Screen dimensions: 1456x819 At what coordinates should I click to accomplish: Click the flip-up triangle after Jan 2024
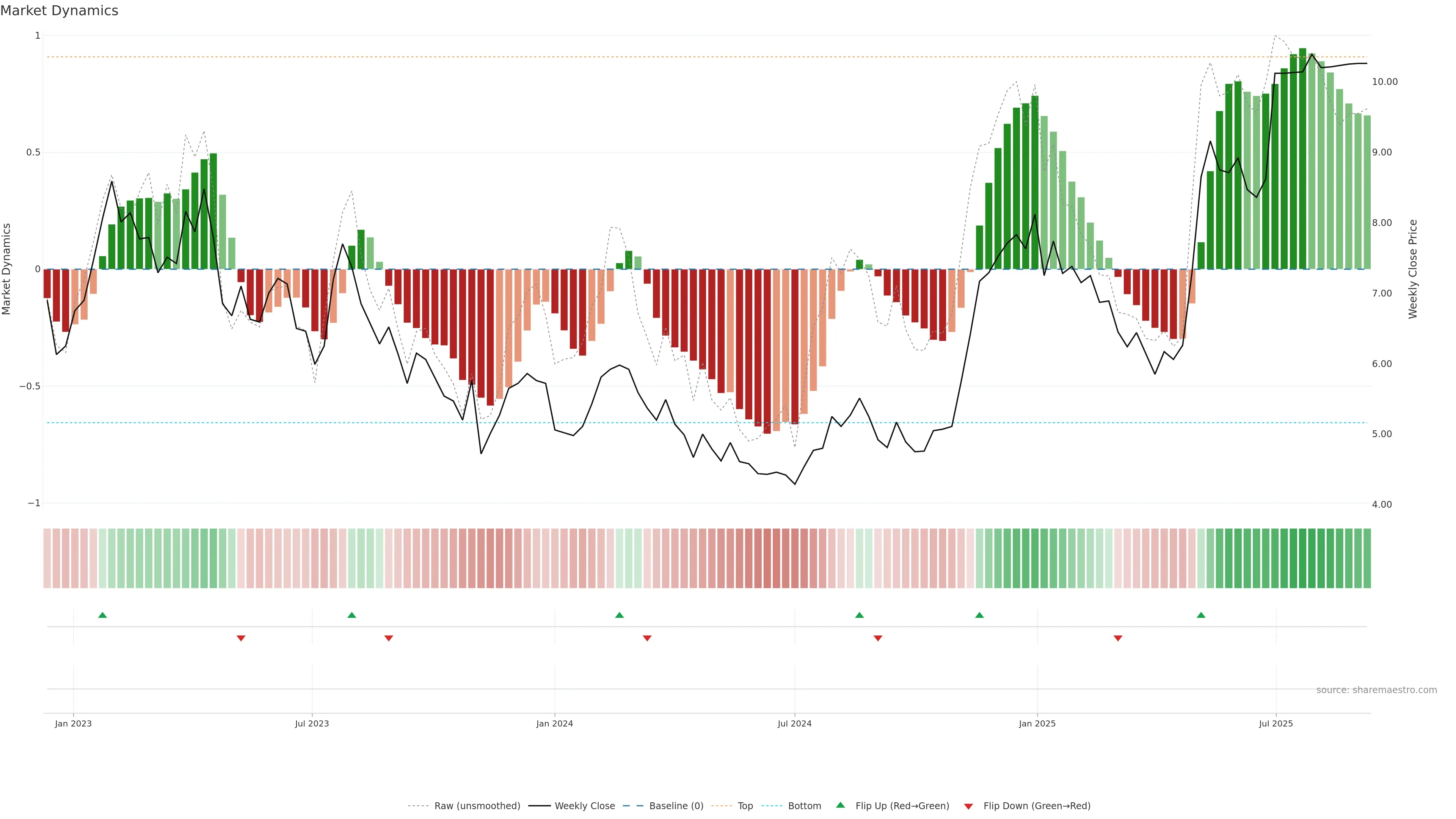click(x=620, y=615)
